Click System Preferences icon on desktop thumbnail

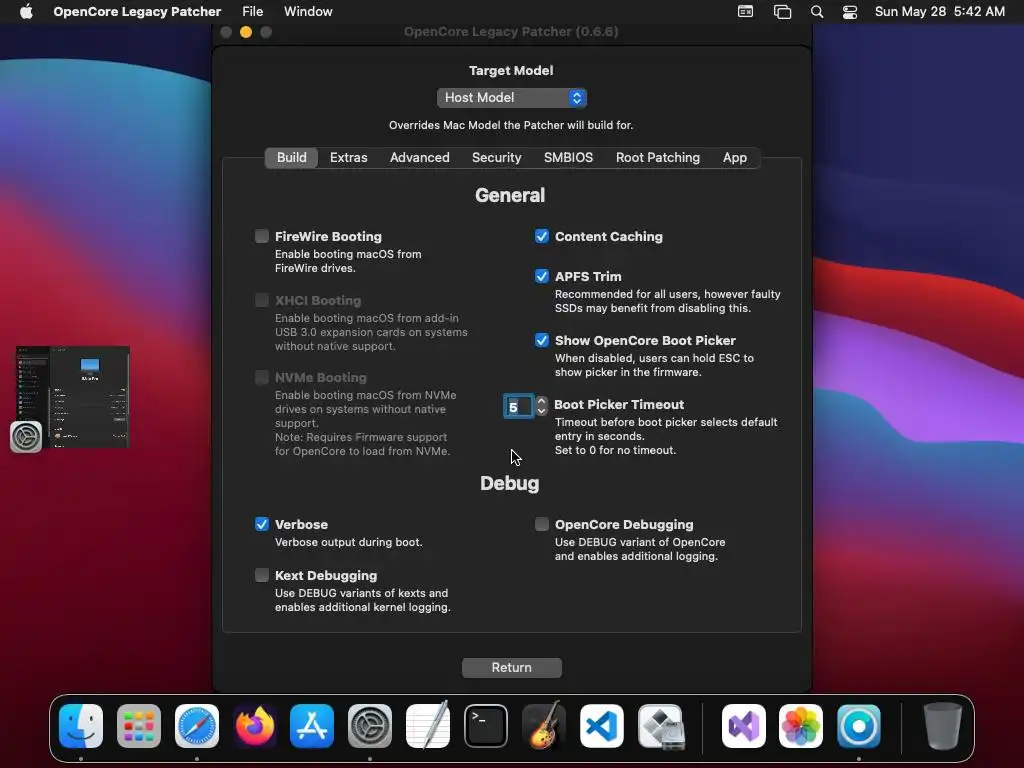tap(26, 437)
